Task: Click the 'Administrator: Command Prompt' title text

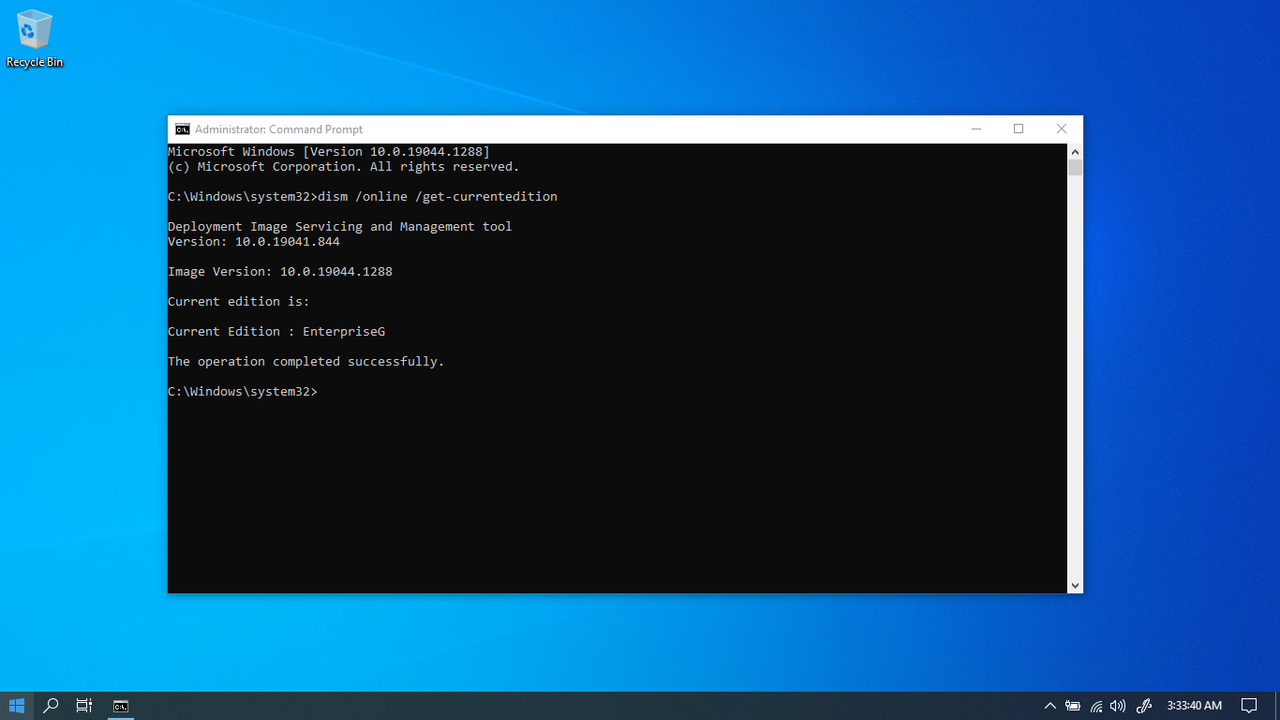Action: [279, 129]
